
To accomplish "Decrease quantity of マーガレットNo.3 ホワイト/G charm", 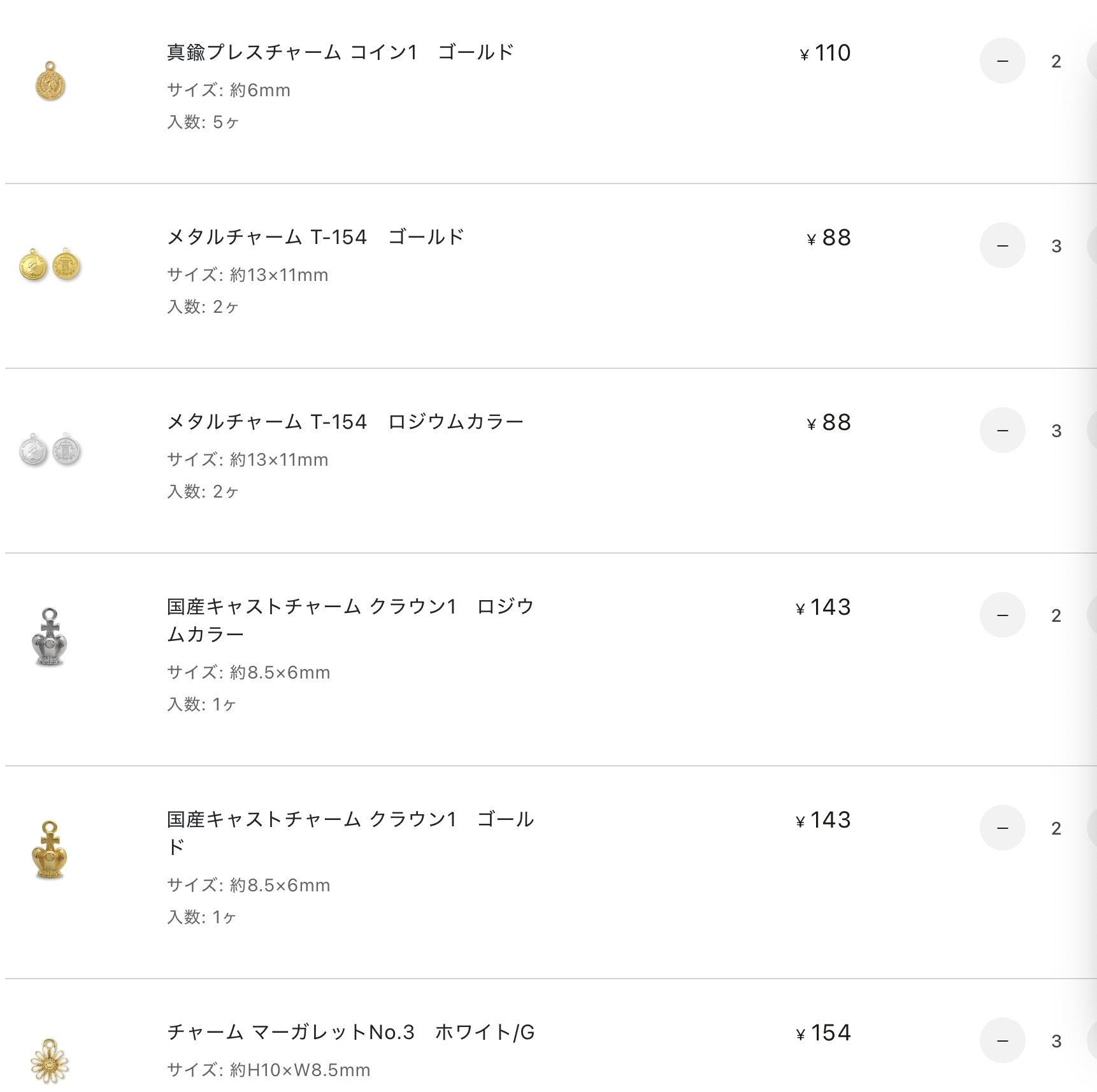I will 1002,1041.
